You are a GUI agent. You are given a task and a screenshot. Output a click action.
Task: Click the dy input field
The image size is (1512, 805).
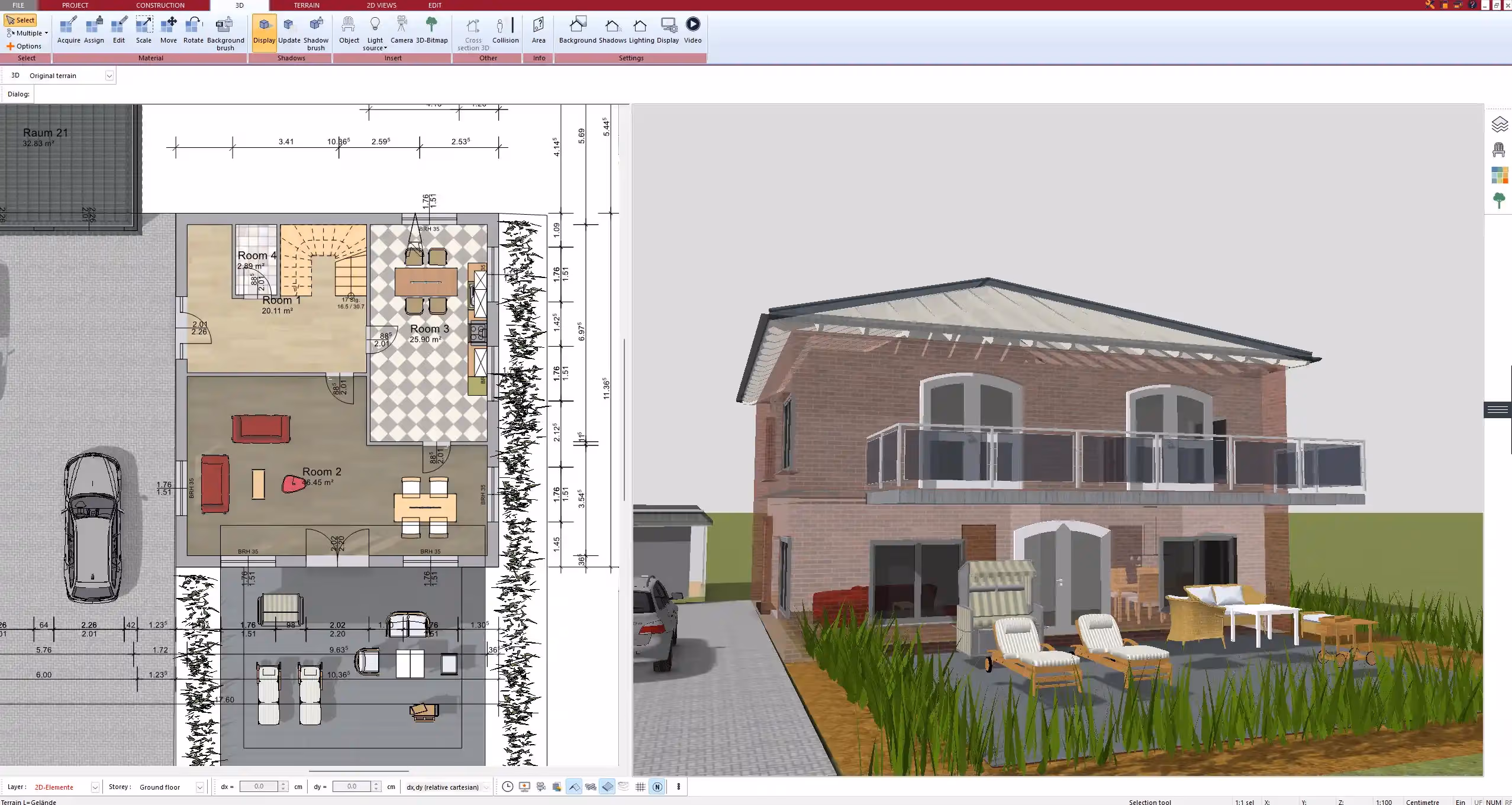(x=352, y=787)
